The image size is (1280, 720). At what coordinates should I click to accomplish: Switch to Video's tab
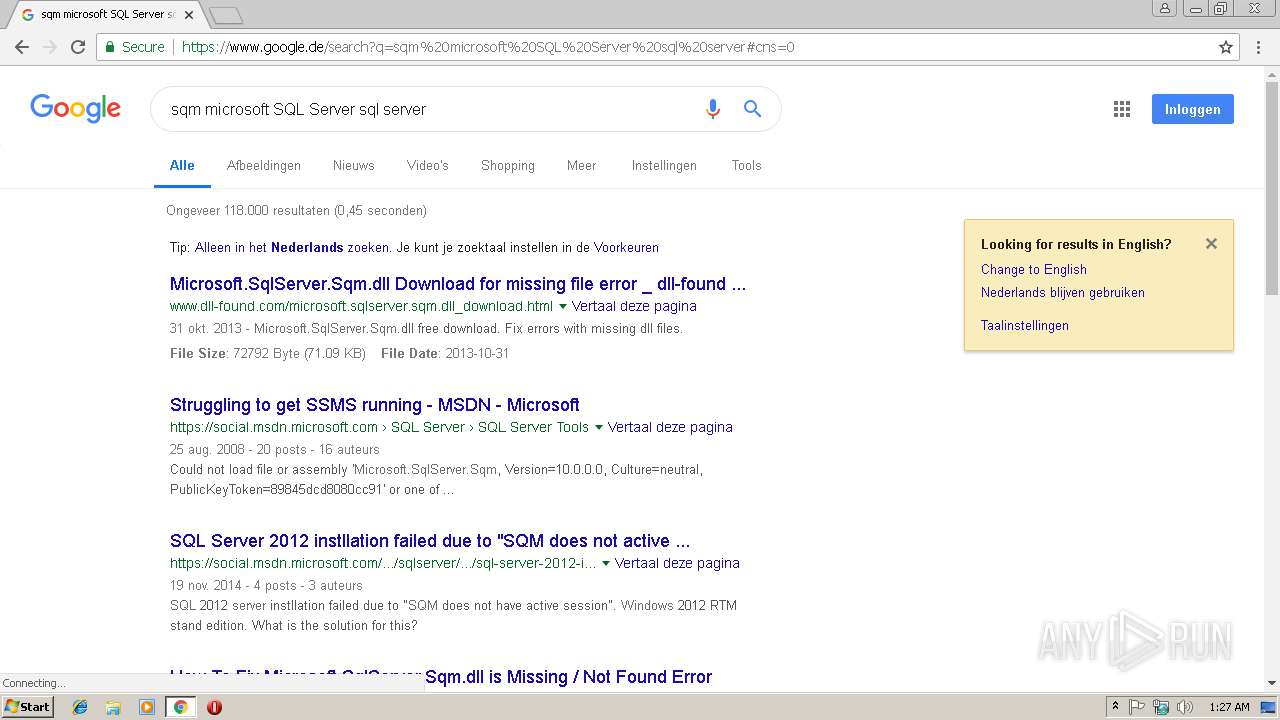pyautogui.click(x=428, y=166)
